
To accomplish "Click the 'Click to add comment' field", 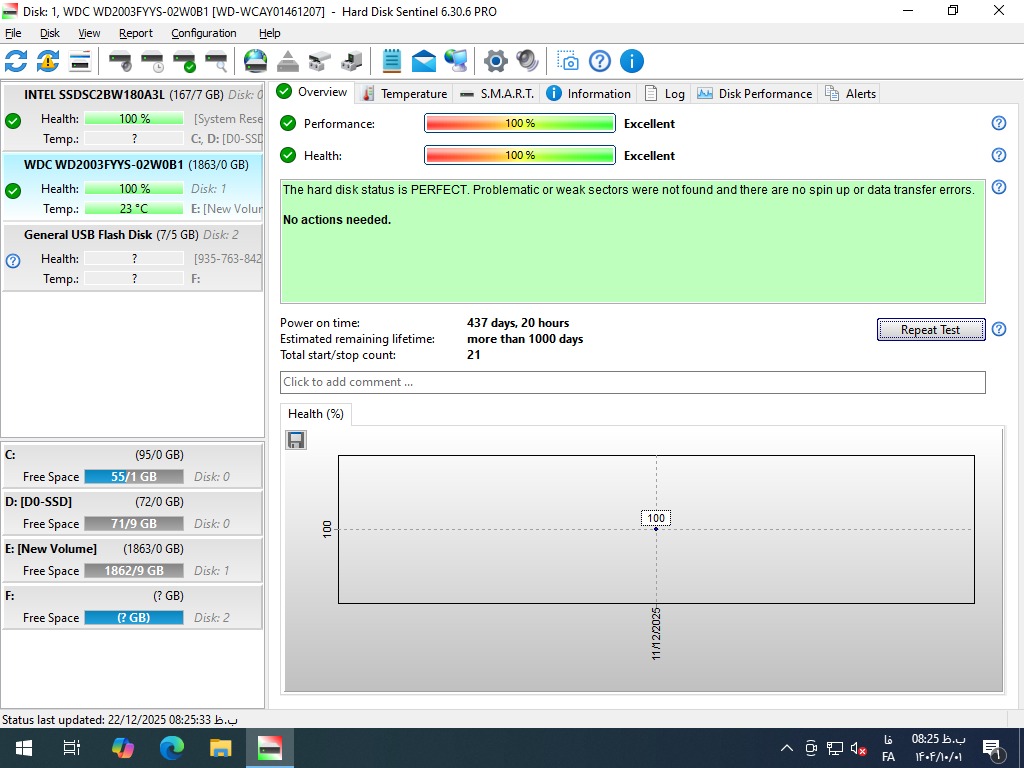I will tap(632, 382).
